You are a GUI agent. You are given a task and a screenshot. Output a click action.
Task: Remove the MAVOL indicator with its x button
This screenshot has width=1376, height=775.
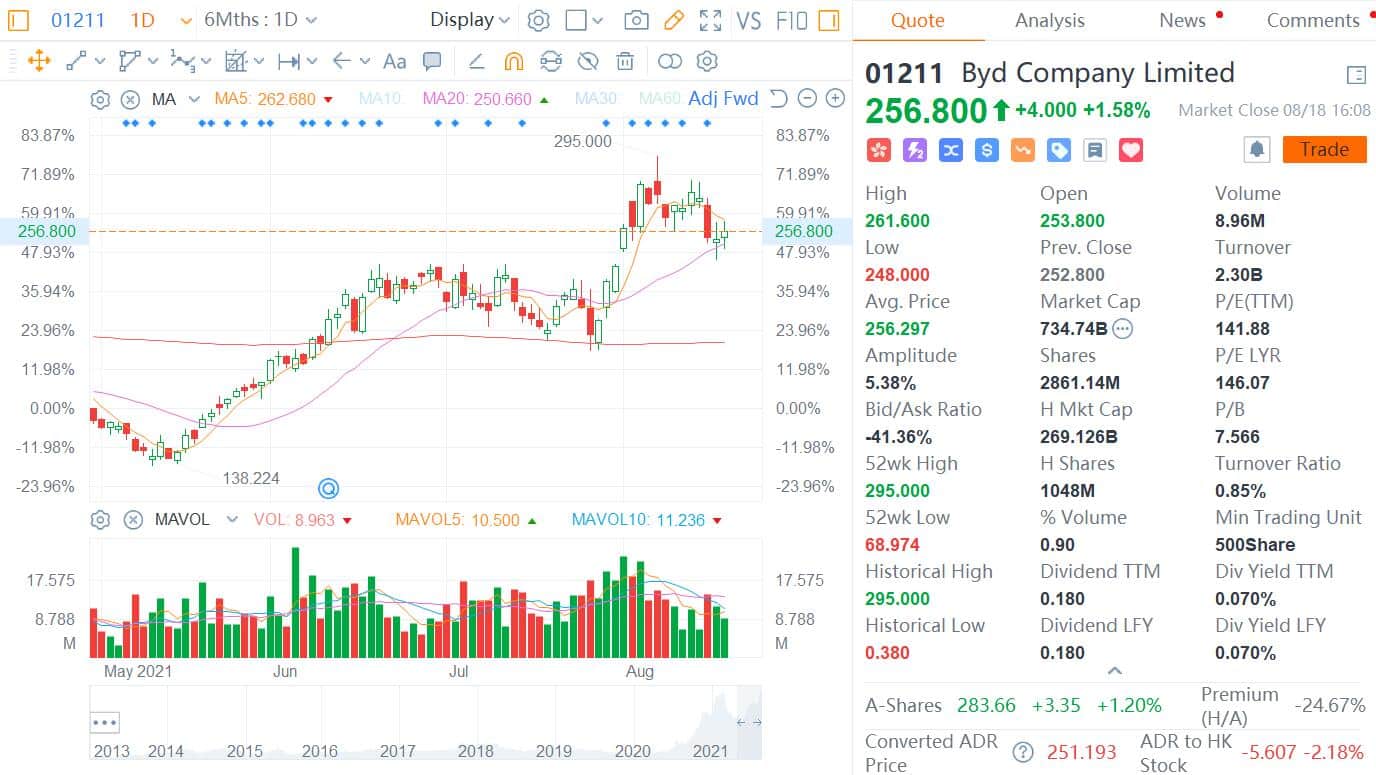coord(133,519)
